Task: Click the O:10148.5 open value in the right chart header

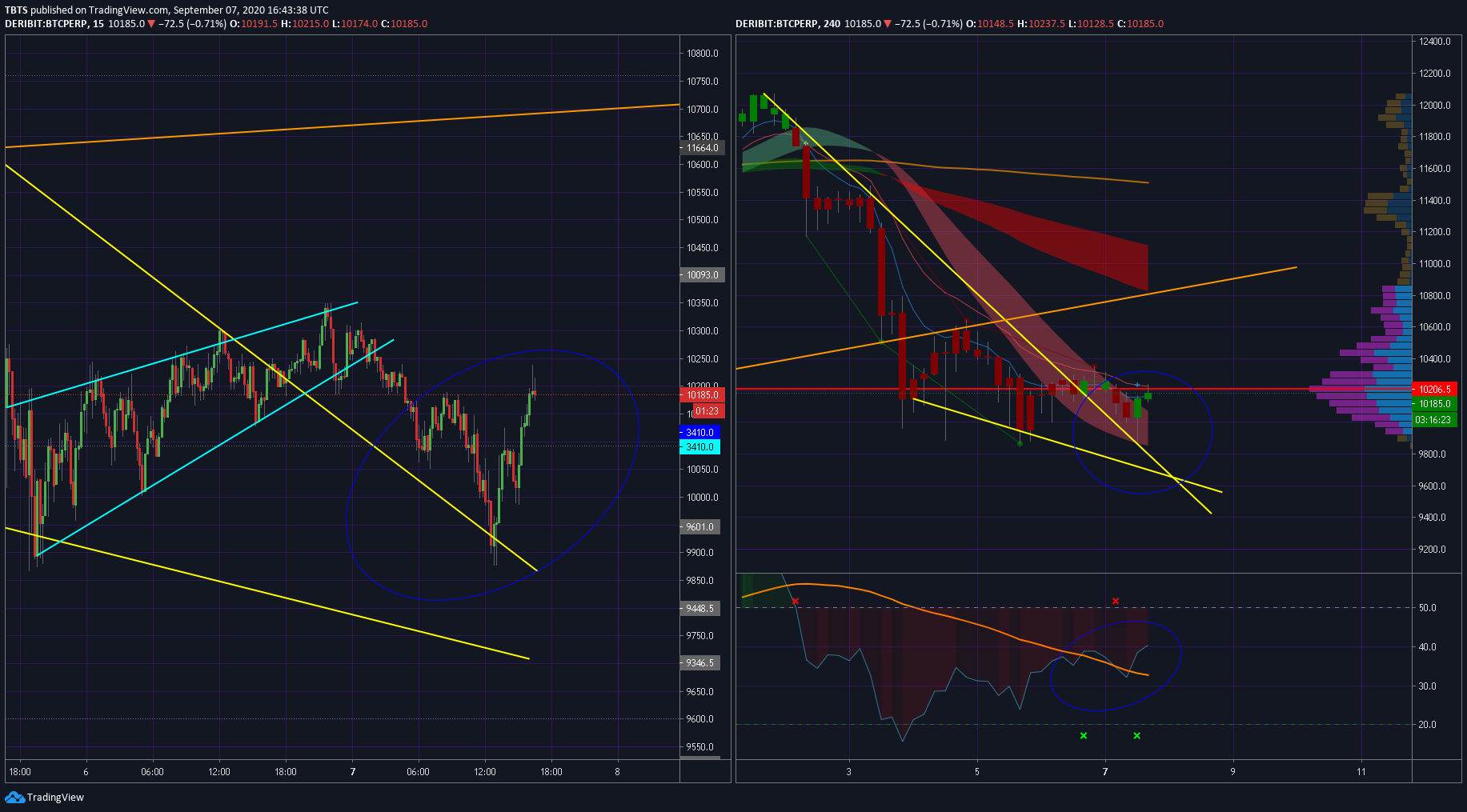Action: tap(990, 24)
